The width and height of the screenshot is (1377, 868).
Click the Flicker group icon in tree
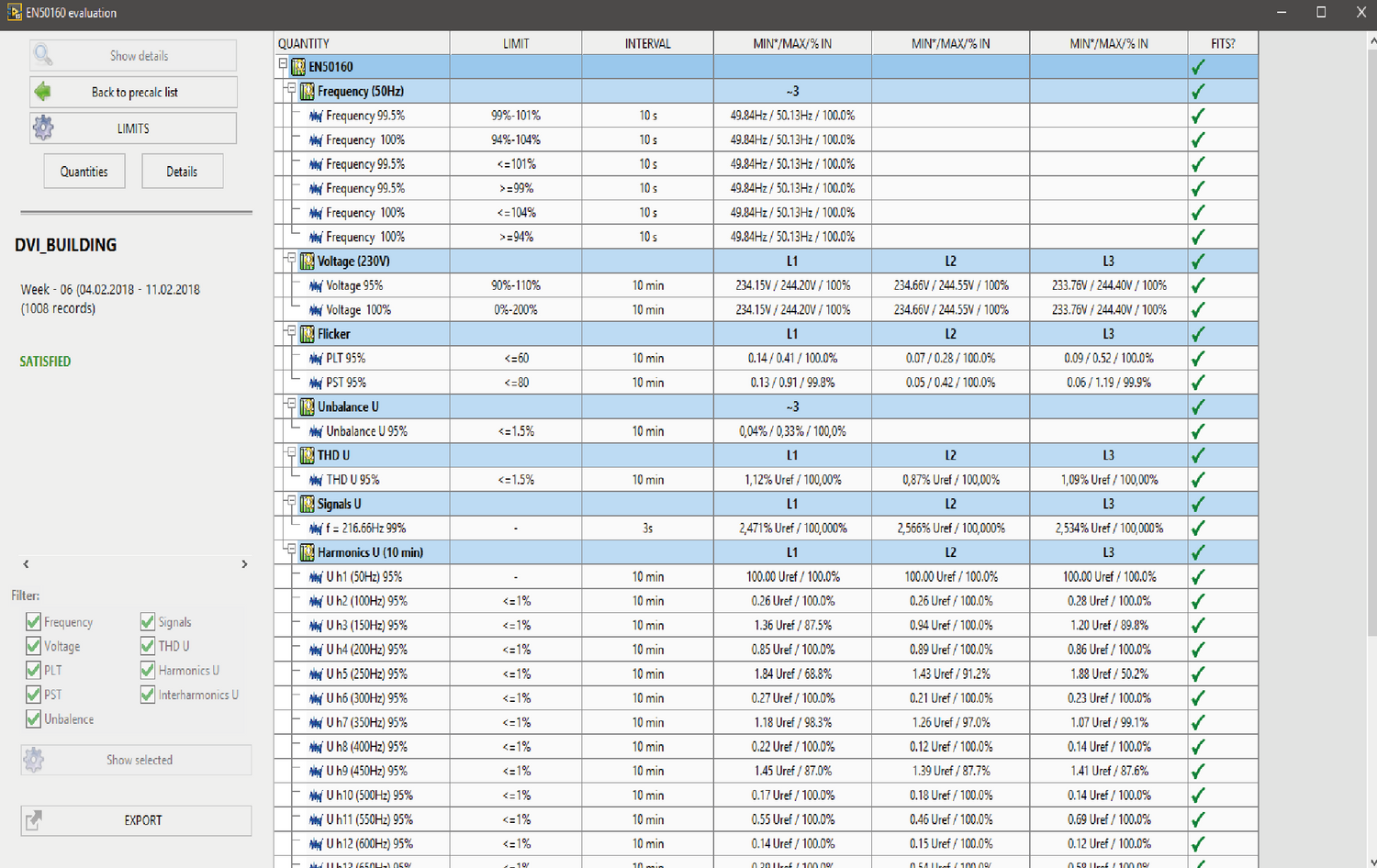[308, 334]
